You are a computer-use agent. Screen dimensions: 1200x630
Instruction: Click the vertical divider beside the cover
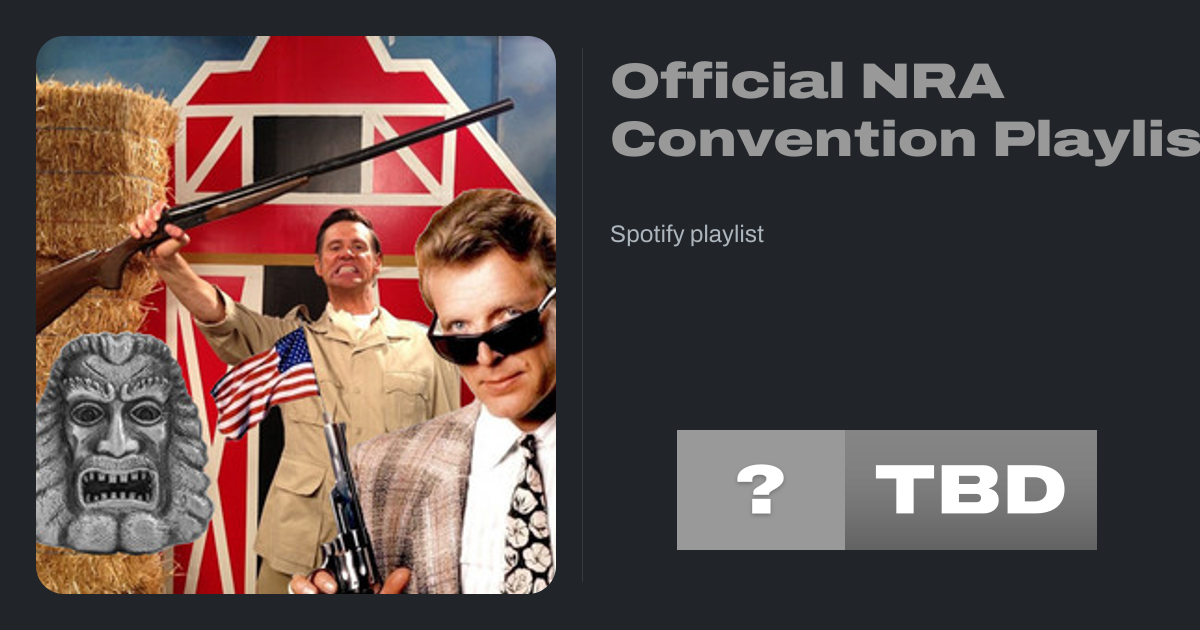point(582,315)
